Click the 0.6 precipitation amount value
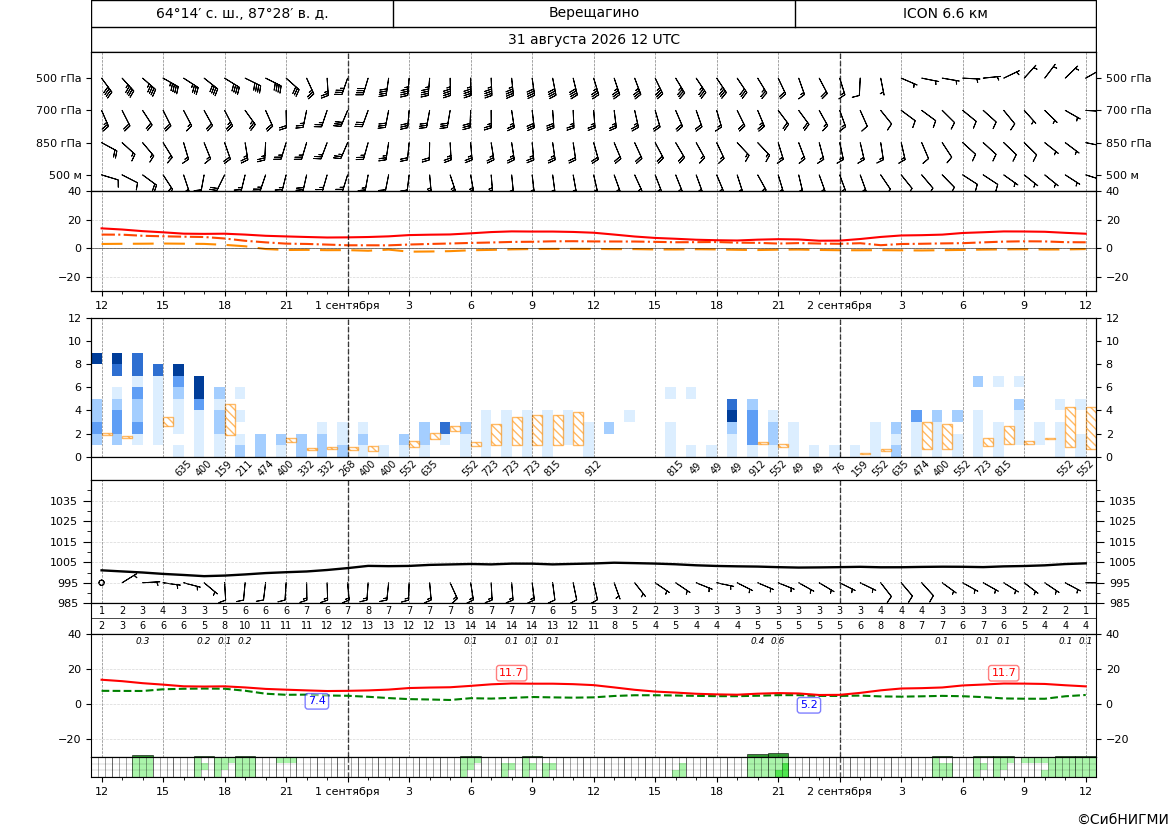 [778, 641]
